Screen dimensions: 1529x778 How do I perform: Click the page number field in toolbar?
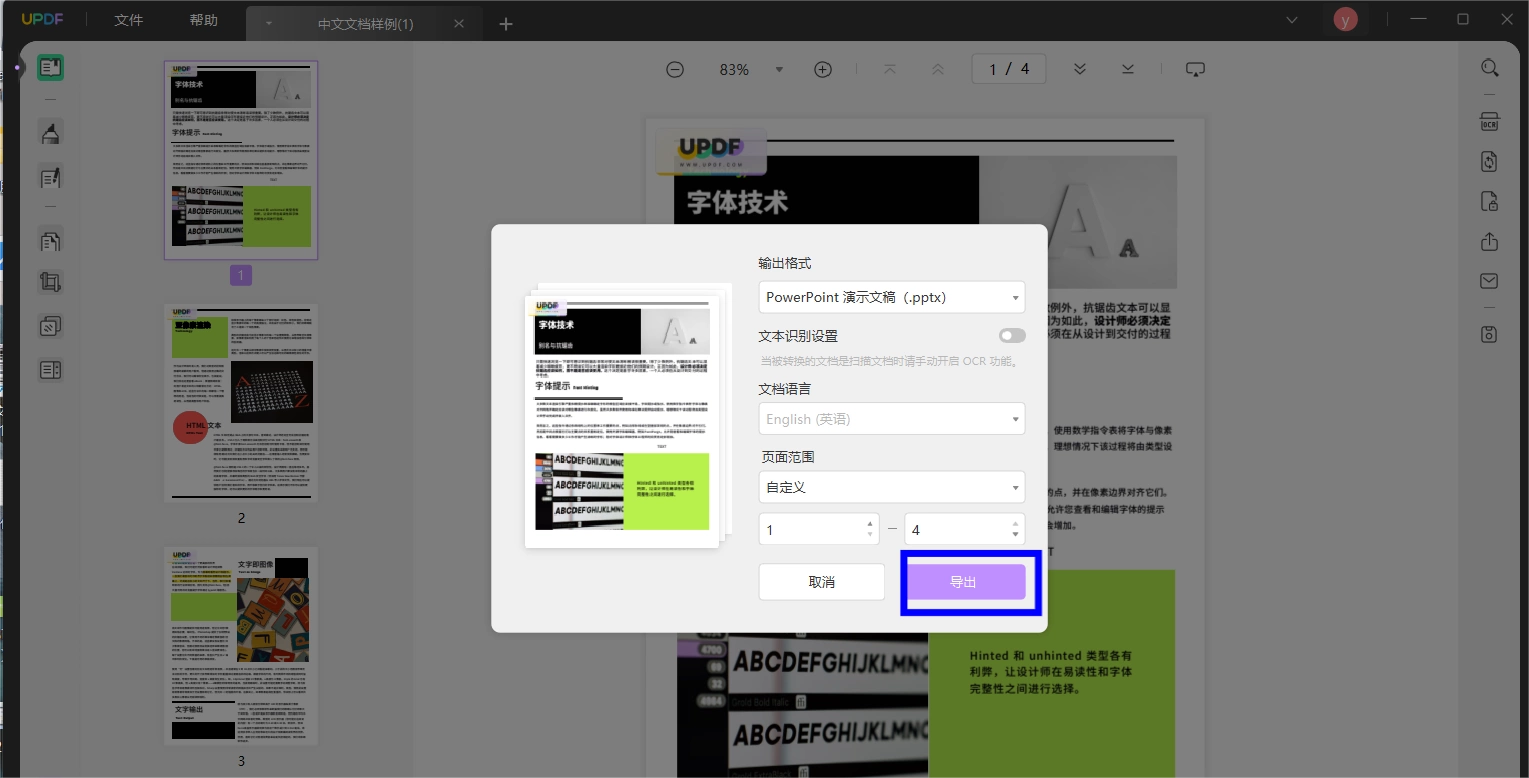[x=1008, y=69]
